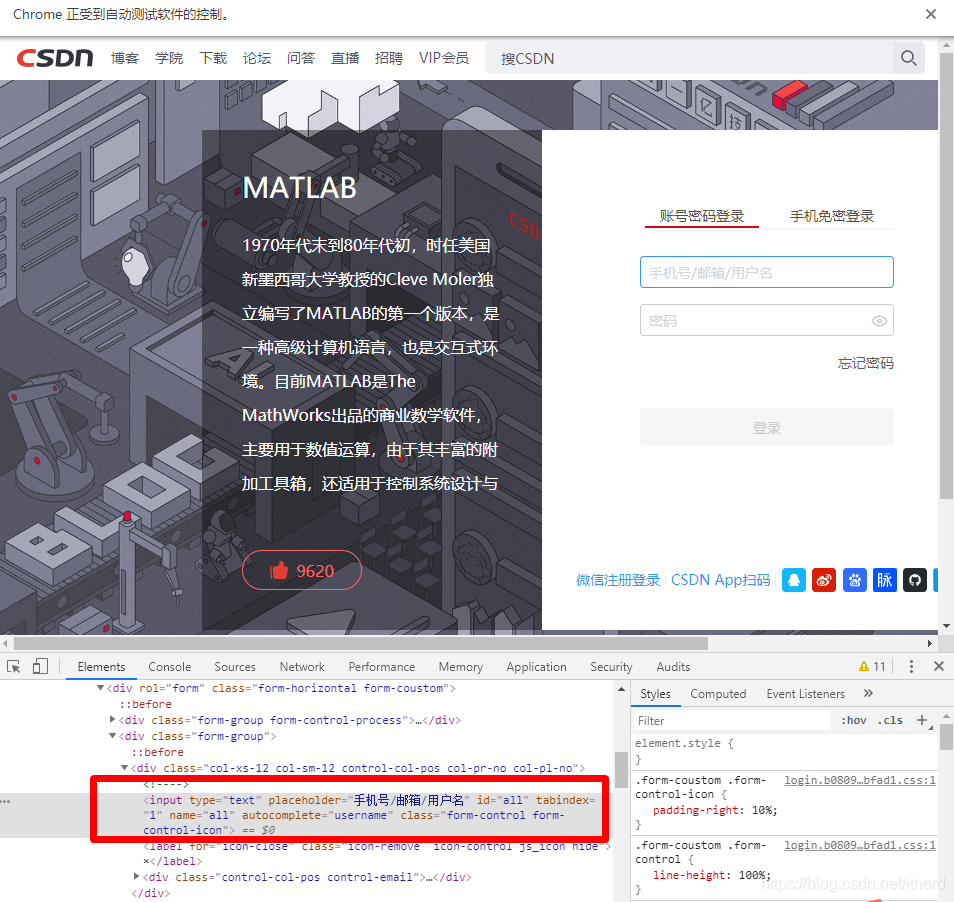Expand the form-control-process div node
The image size is (954, 902).
click(x=113, y=720)
